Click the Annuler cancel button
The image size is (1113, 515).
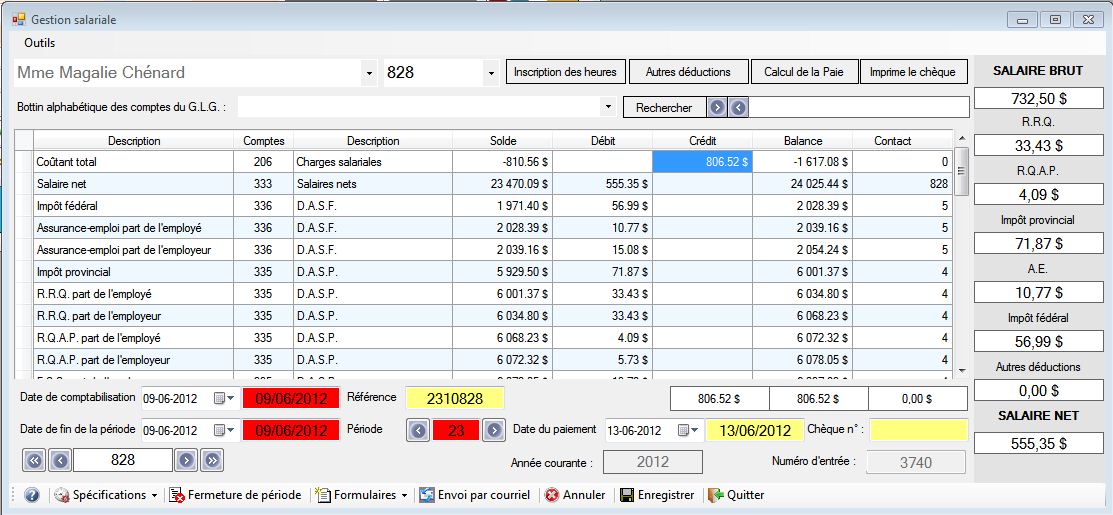point(575,495)
